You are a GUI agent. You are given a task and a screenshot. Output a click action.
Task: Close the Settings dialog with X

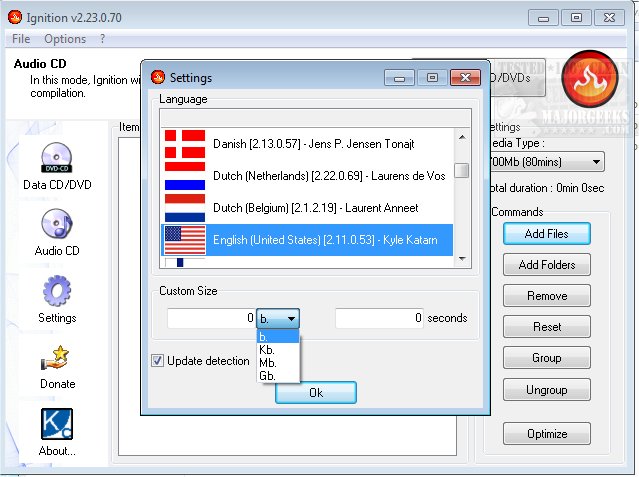tap(465, 77)
